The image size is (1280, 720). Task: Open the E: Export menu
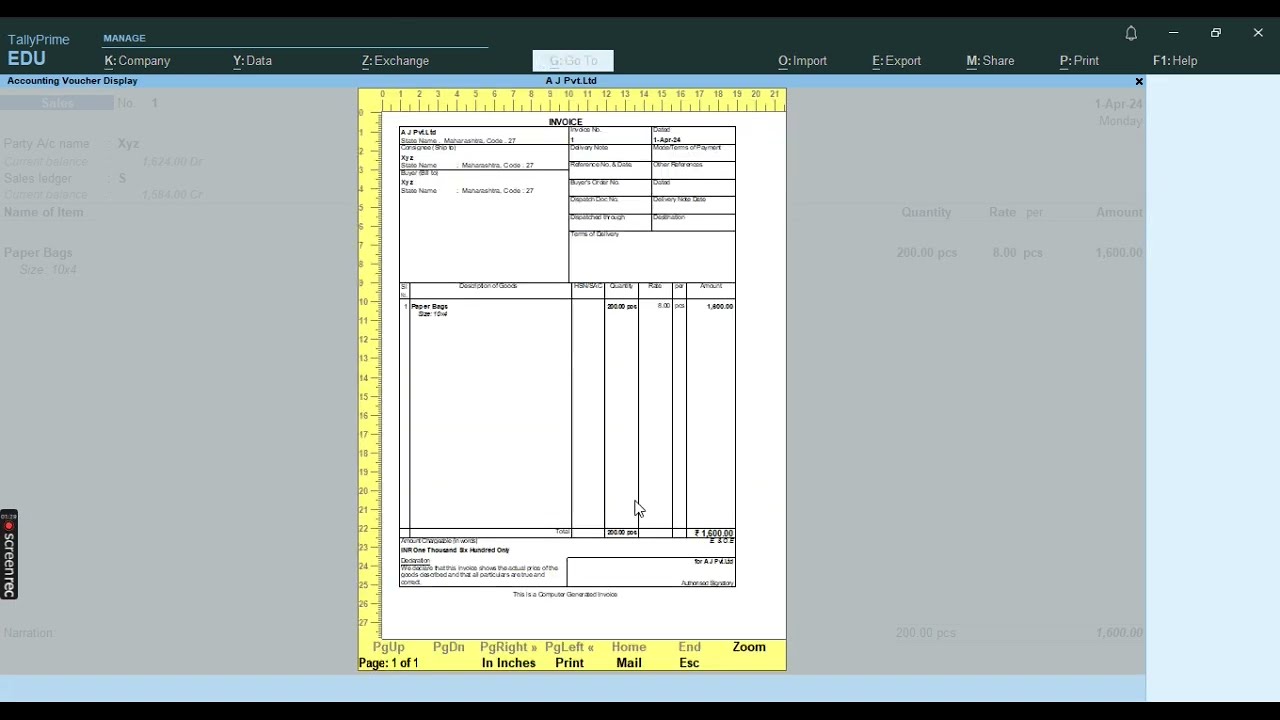click(896, 61)
